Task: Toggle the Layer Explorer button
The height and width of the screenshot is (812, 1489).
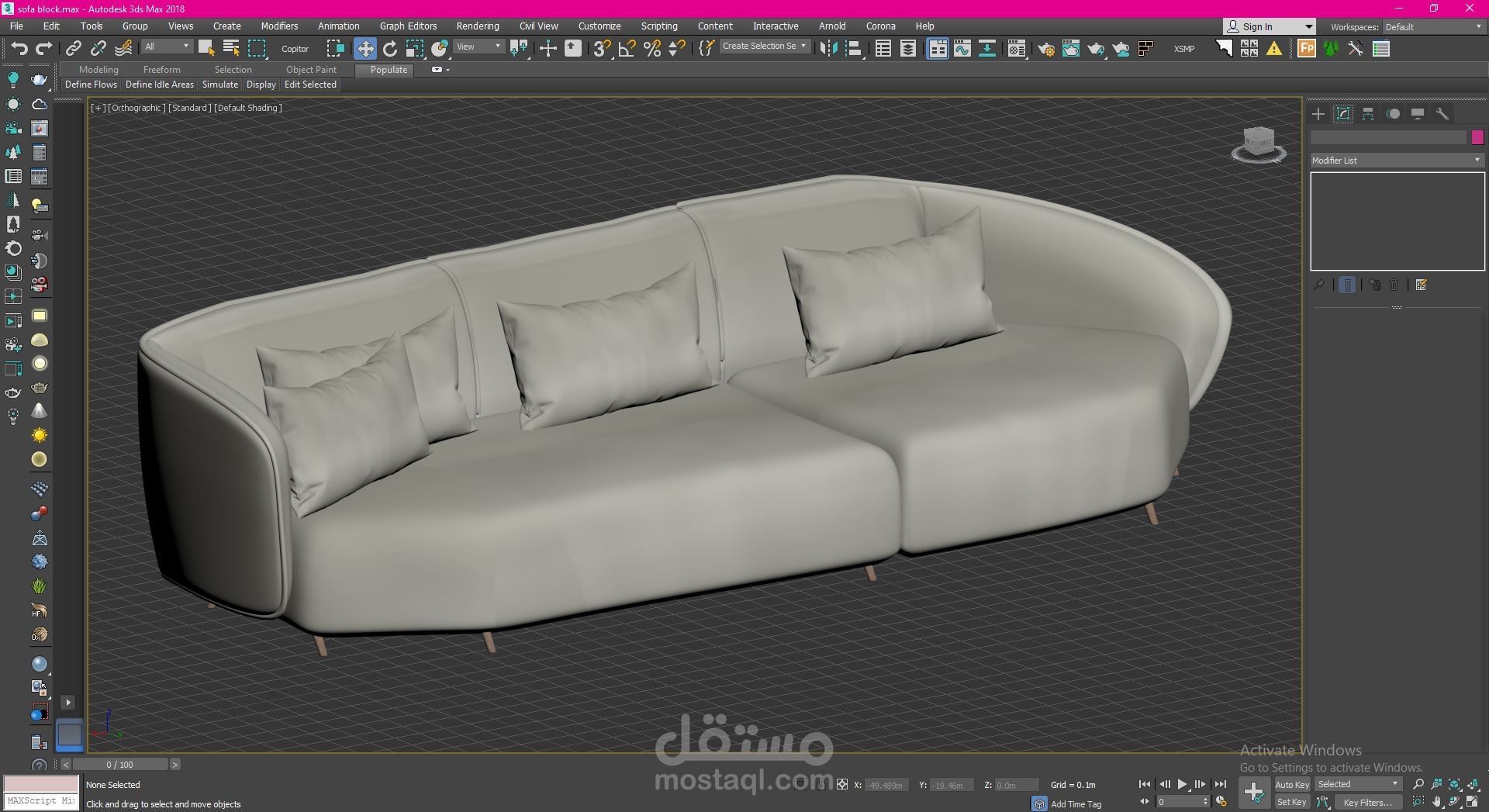Action: pos(907,49)
